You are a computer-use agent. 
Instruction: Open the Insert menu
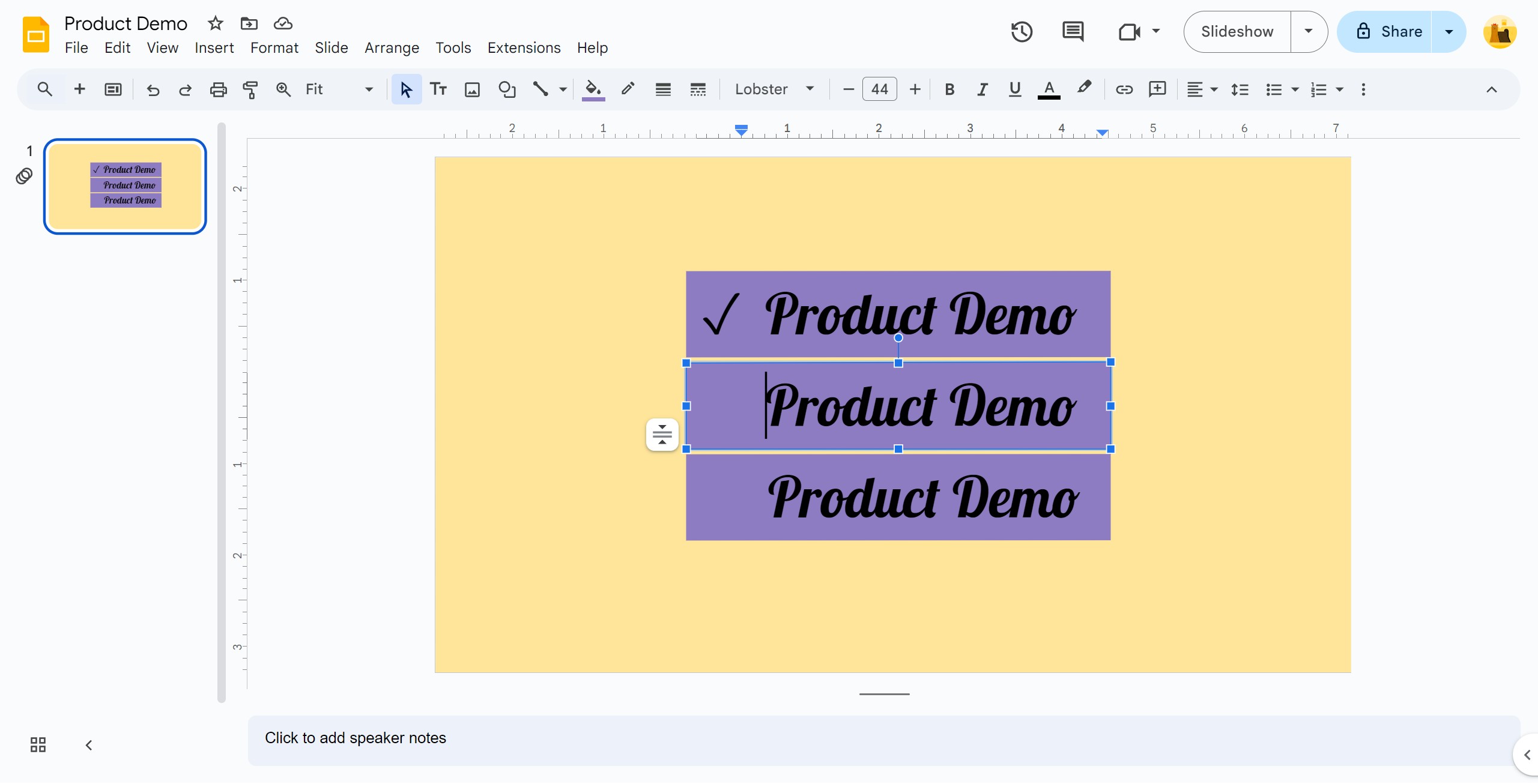point(214,47)
